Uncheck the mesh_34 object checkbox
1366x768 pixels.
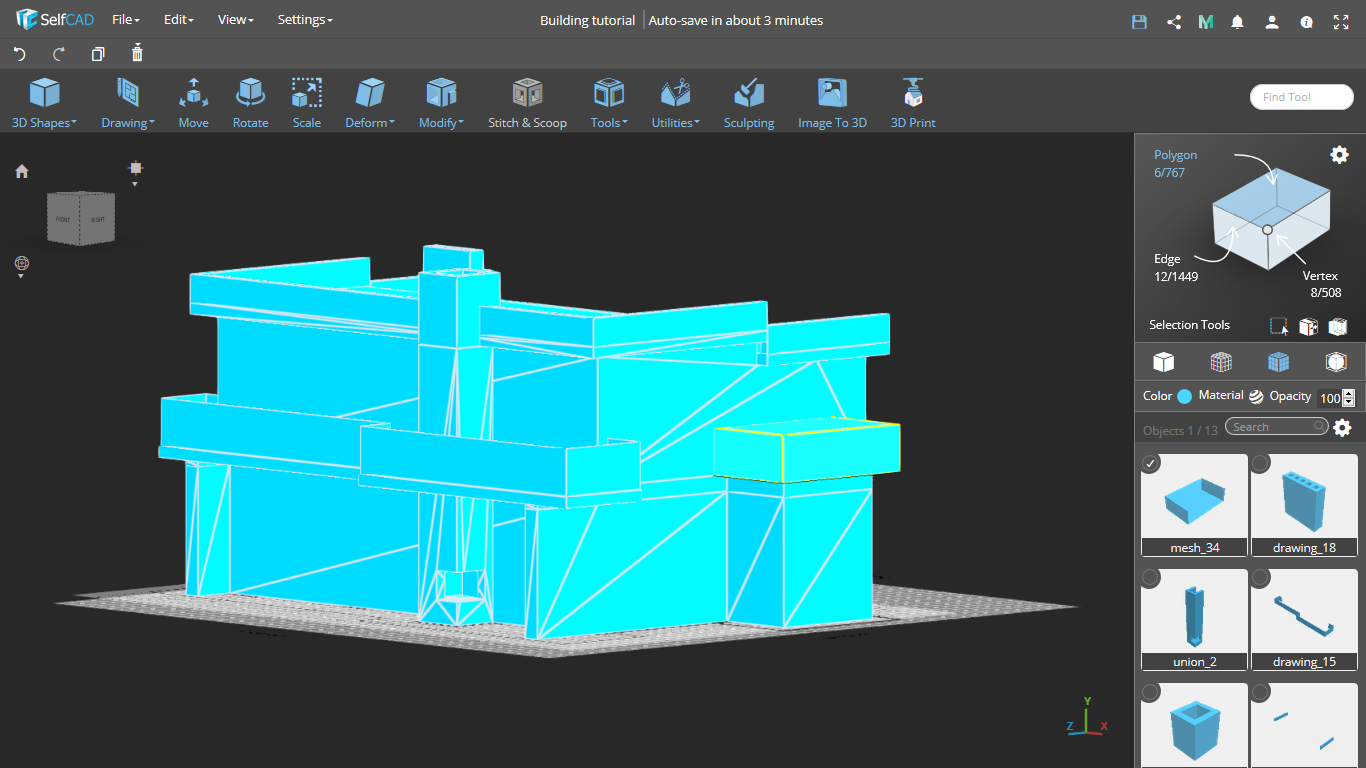[1151, 463]
